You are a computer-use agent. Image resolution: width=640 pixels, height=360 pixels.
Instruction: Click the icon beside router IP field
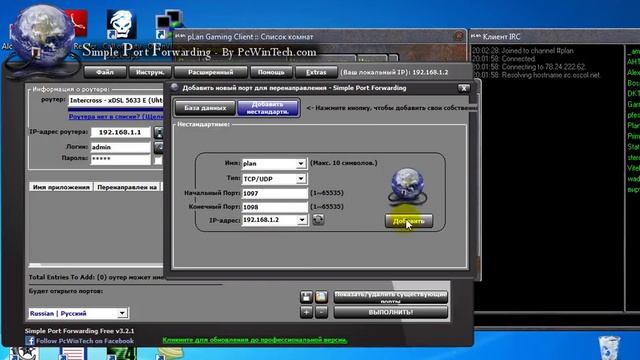[x=159, y=132]
